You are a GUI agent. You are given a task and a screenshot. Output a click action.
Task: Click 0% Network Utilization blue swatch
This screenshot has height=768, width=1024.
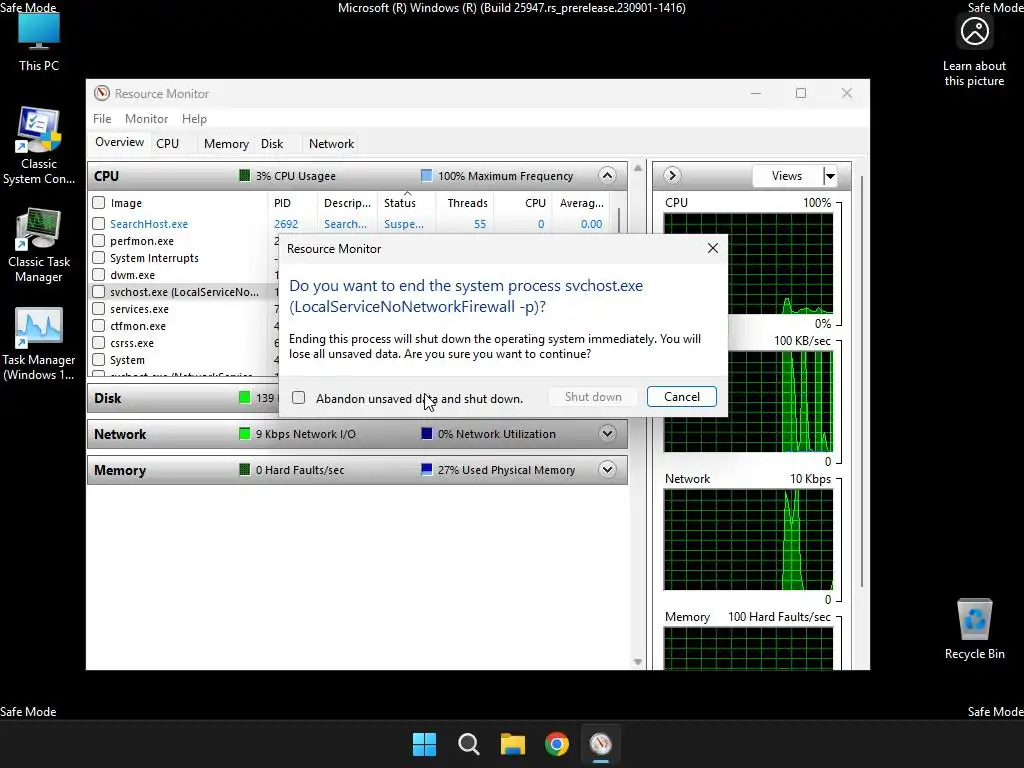426,433
